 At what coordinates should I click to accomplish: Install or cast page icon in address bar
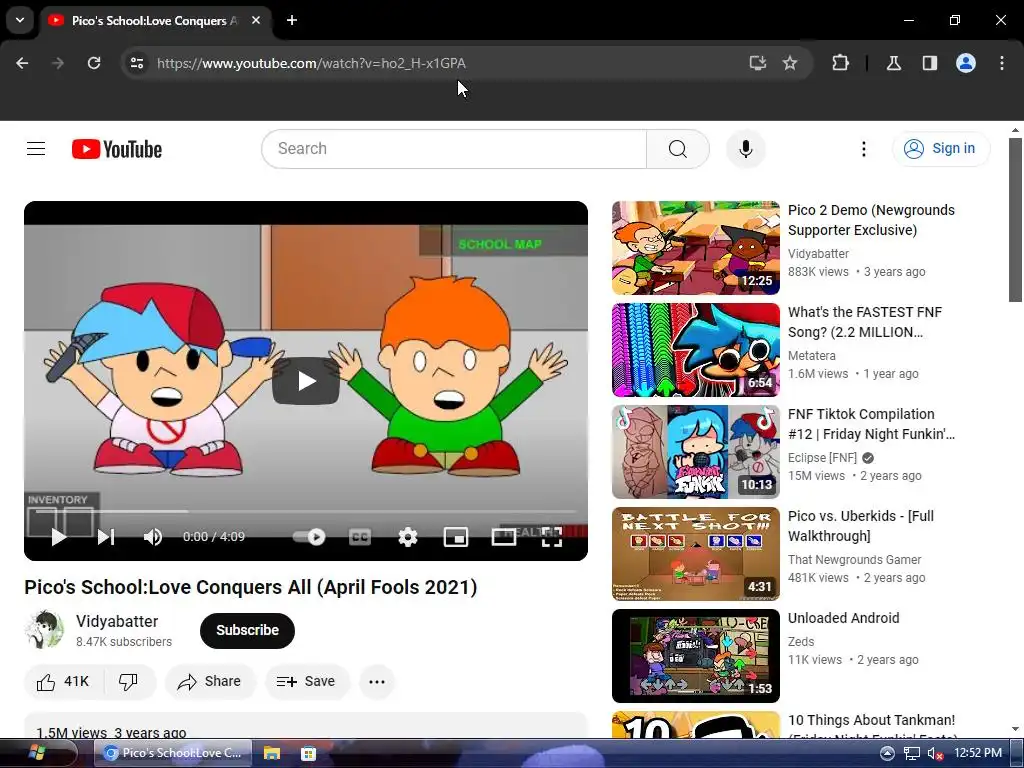point(758,63)
